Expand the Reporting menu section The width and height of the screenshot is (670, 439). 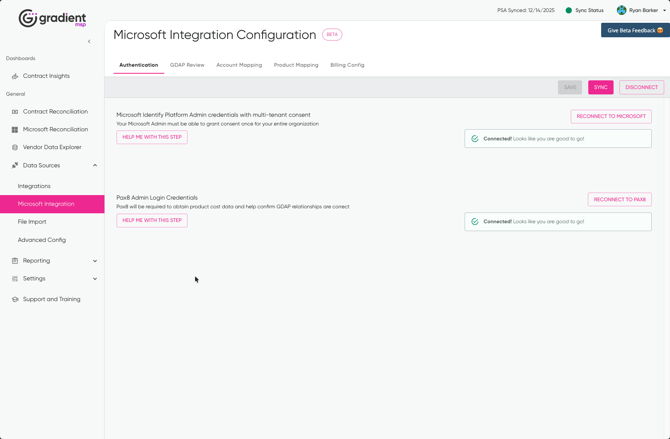(x=95, y=261)
